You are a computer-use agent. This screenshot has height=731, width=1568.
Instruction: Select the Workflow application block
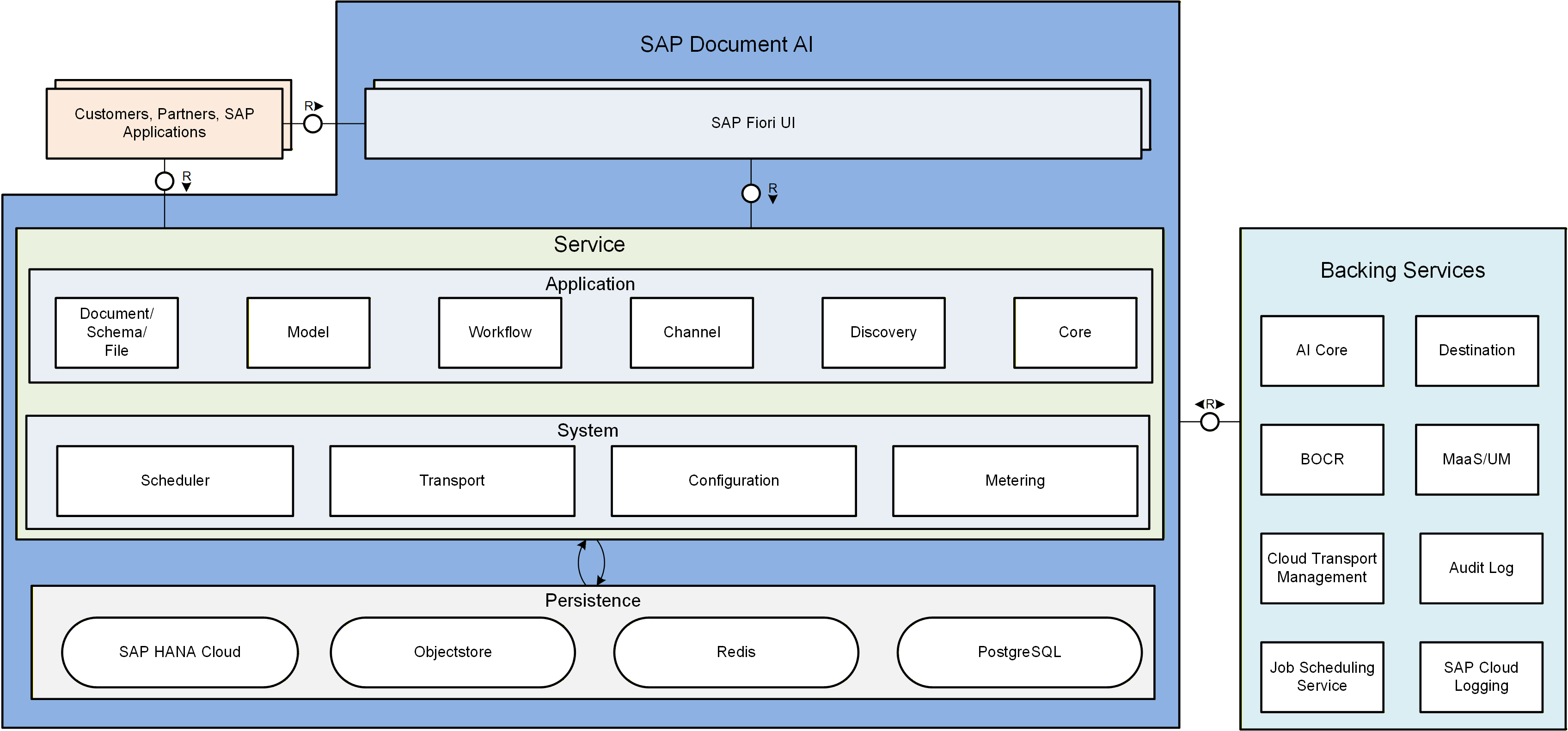coord(499,332)
